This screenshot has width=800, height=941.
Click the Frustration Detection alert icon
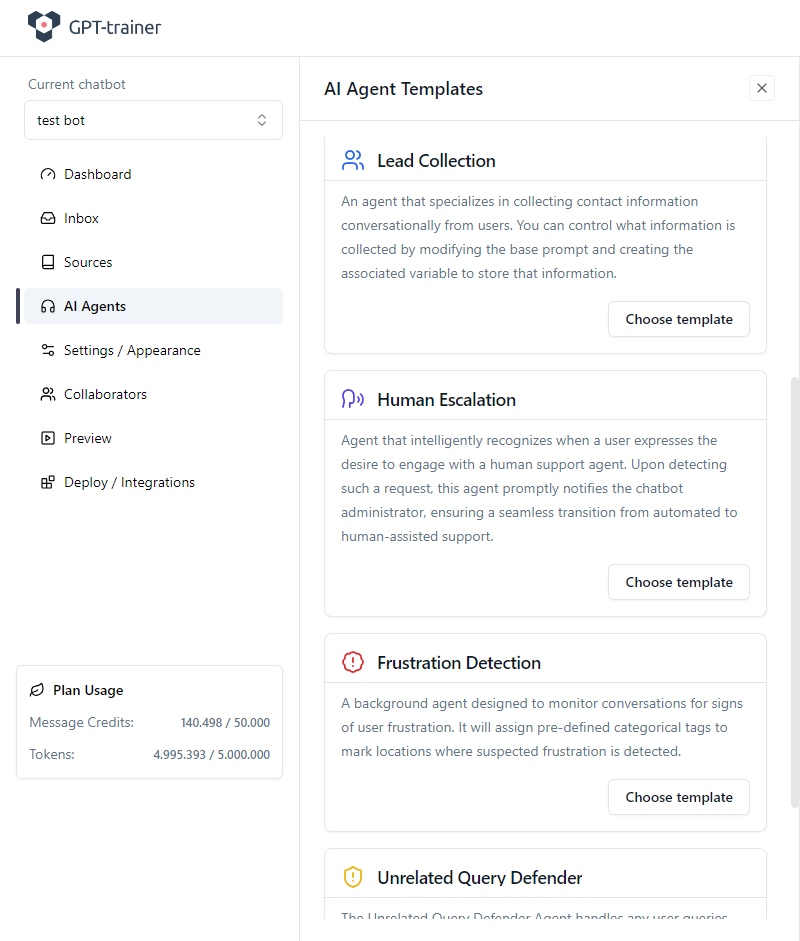(x=352, y=662)
